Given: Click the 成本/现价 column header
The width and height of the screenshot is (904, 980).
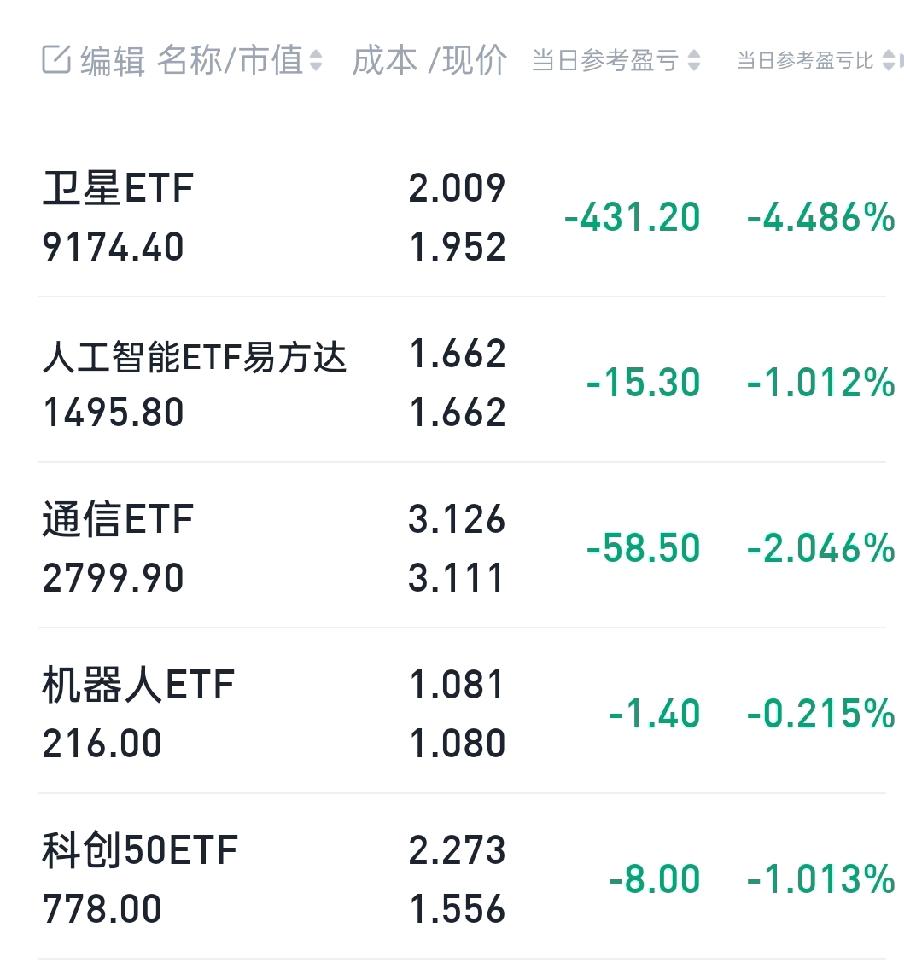Looking at the screenshot, I should coord(429,60).
